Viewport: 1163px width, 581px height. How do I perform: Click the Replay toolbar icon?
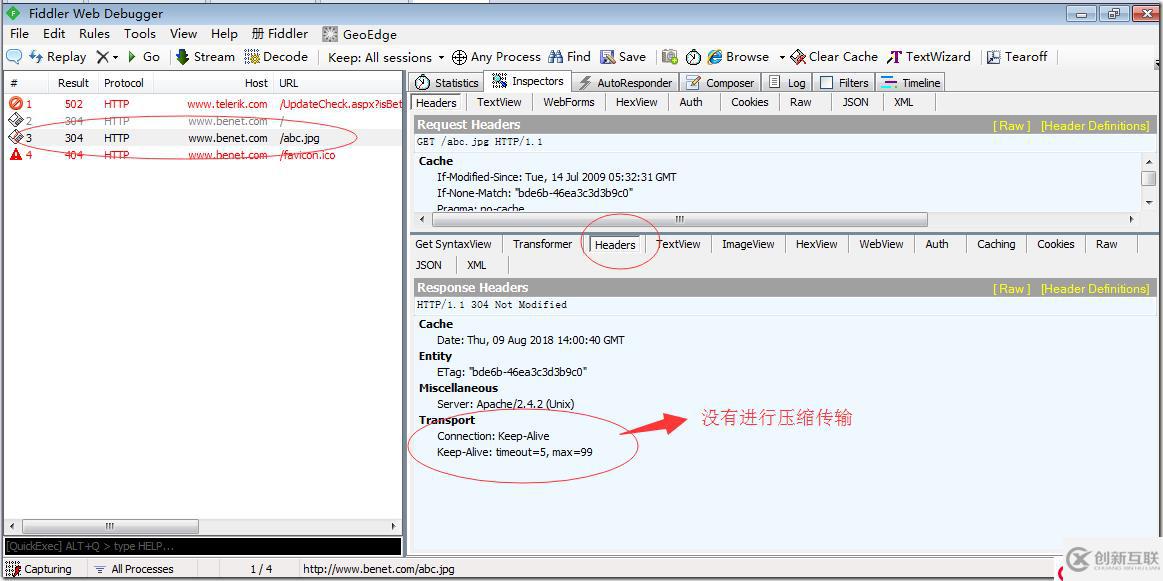(x=36, y=57)
